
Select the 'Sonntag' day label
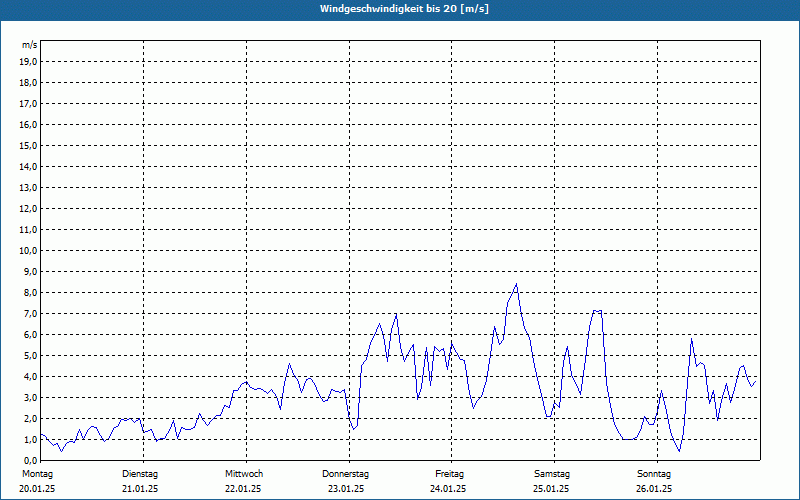[654, 474]
